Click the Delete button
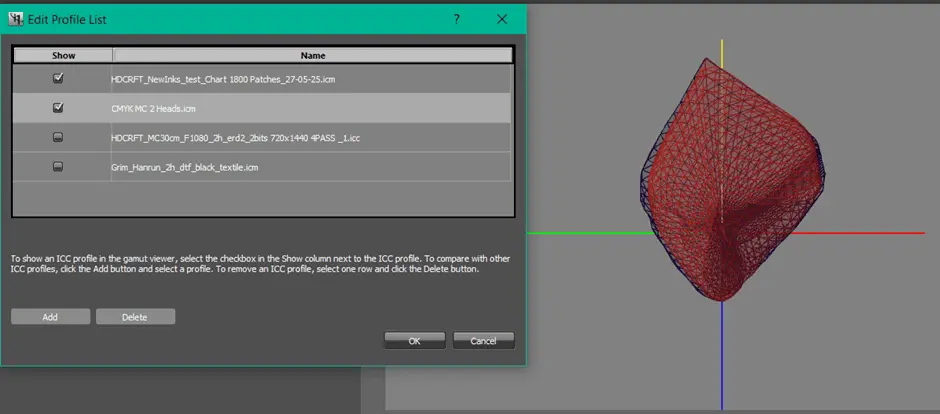The width and height of the screenshot is (940, 414). coord(135,317)
